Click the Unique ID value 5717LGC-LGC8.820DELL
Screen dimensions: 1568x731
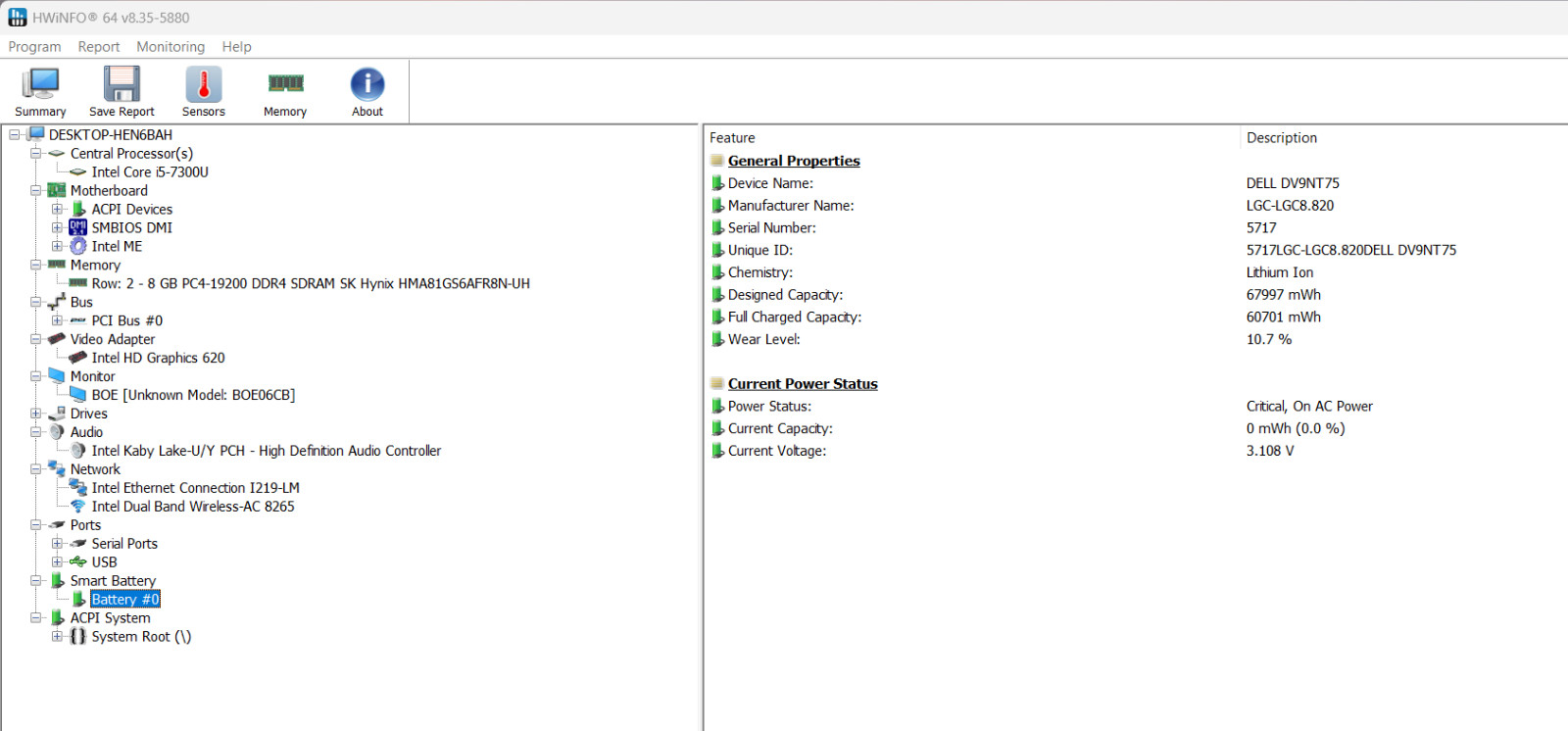pos(1351,250)
